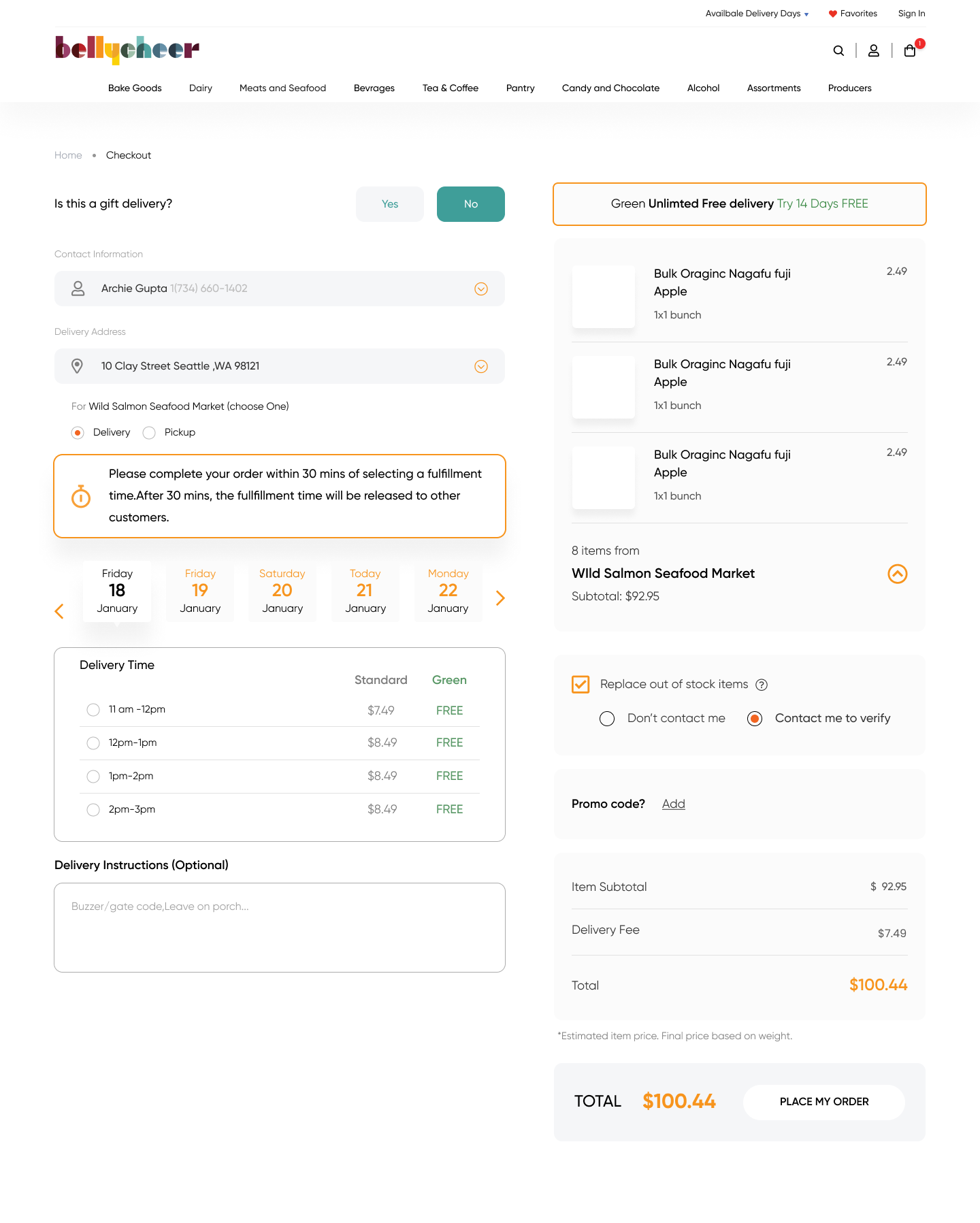Click the replace items help icon
This screenshot has width=980, height=1223.
click(762, 685)
